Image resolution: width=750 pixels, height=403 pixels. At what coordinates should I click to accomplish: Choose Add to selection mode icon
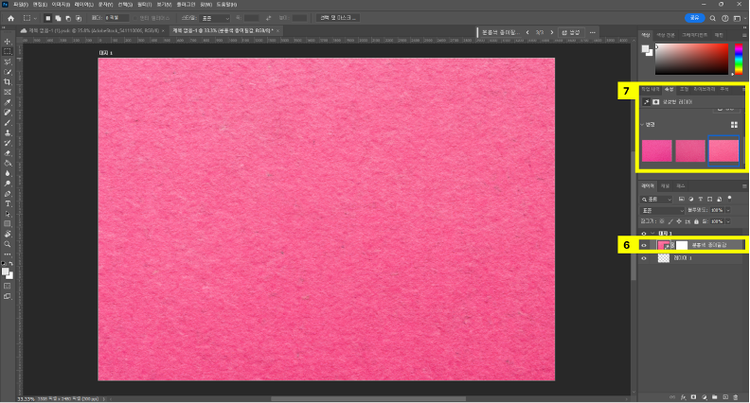tap(58, 18)
